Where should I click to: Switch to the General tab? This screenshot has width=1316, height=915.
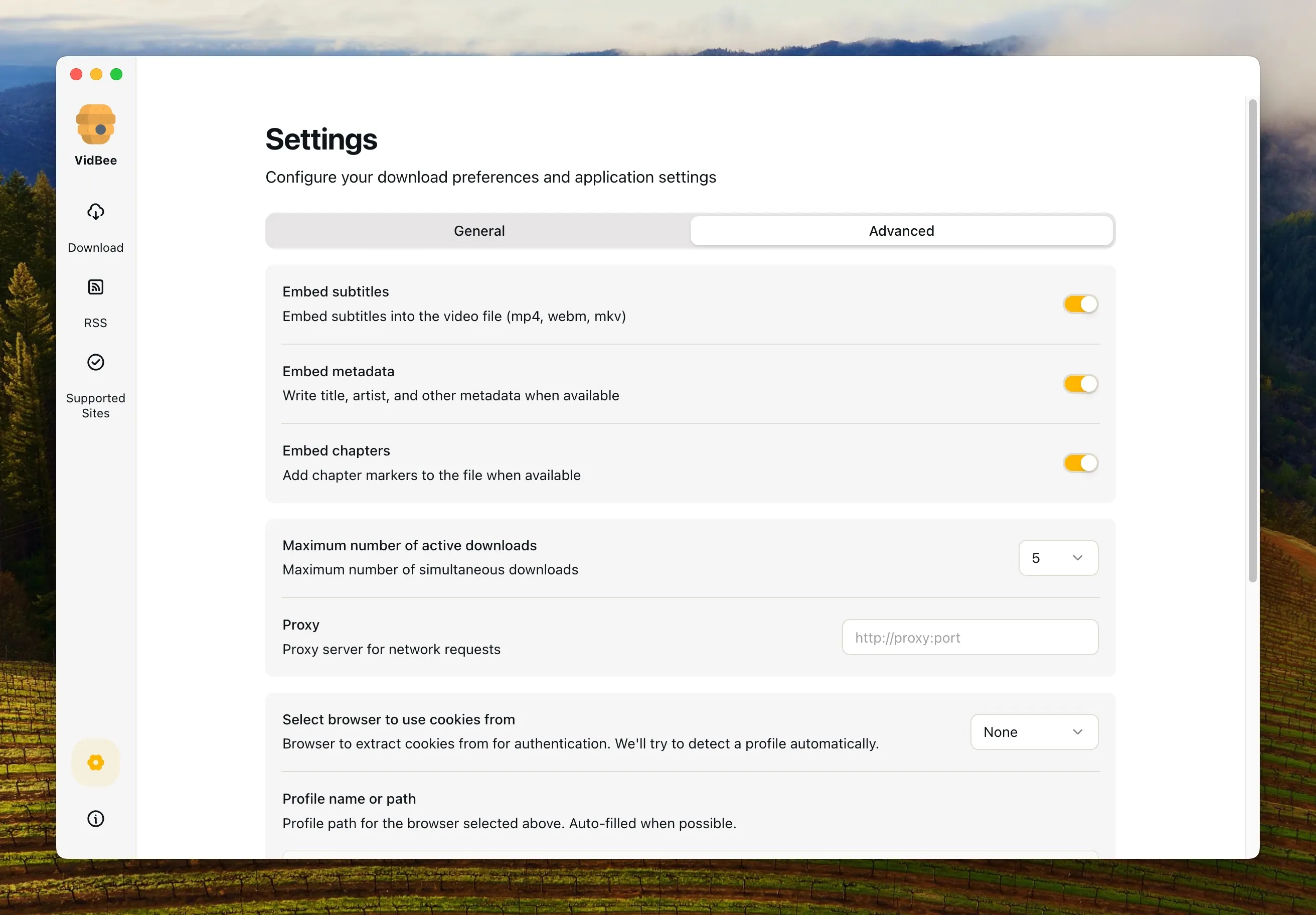point(479,230)
